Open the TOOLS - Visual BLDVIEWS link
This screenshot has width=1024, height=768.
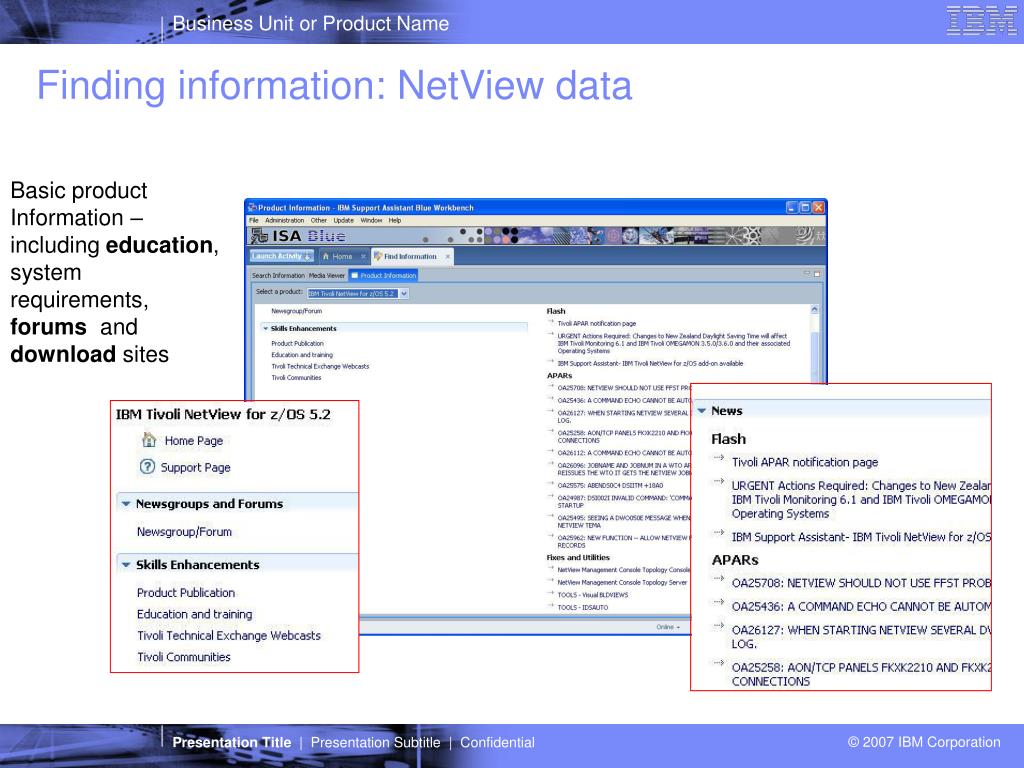click(592, 595)
